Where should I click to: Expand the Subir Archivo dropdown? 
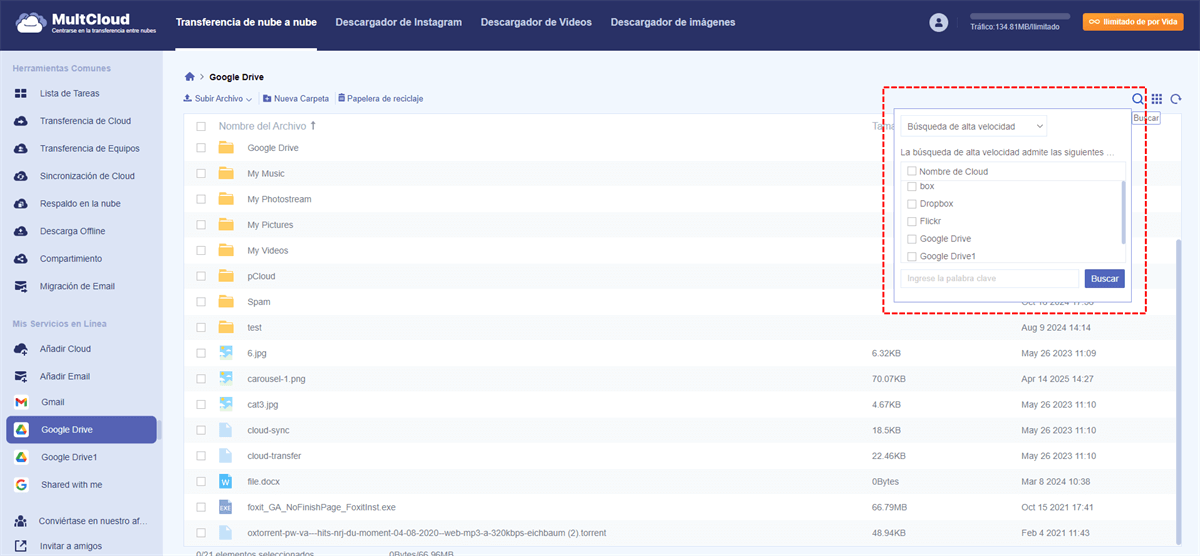coord(217,99)
